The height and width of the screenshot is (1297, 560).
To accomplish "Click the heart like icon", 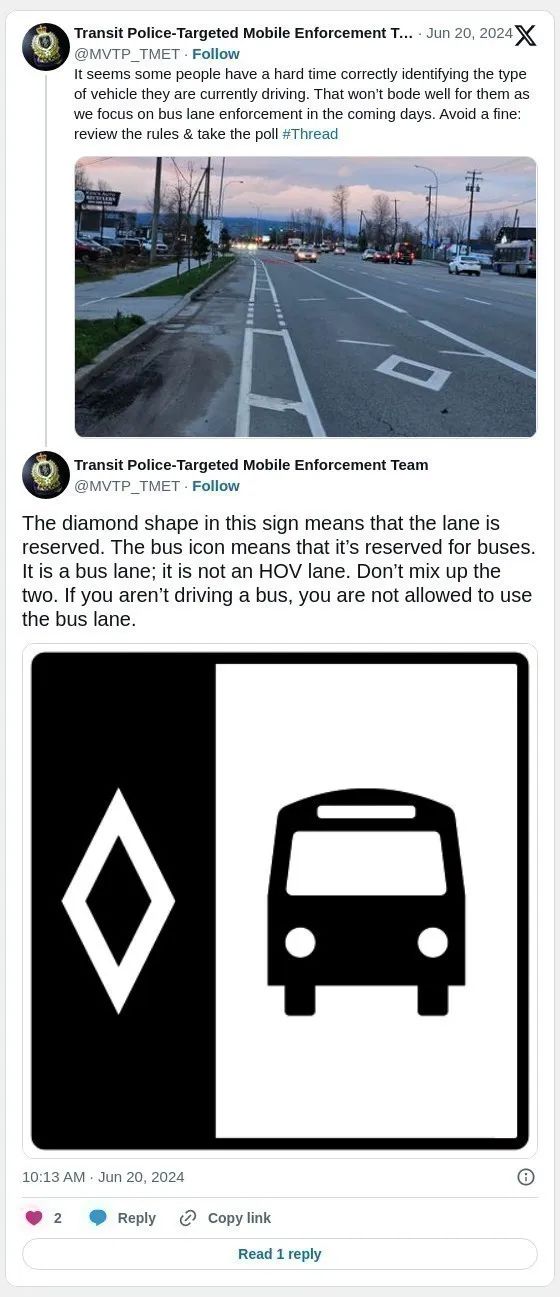I will (x=34, y=1218).
